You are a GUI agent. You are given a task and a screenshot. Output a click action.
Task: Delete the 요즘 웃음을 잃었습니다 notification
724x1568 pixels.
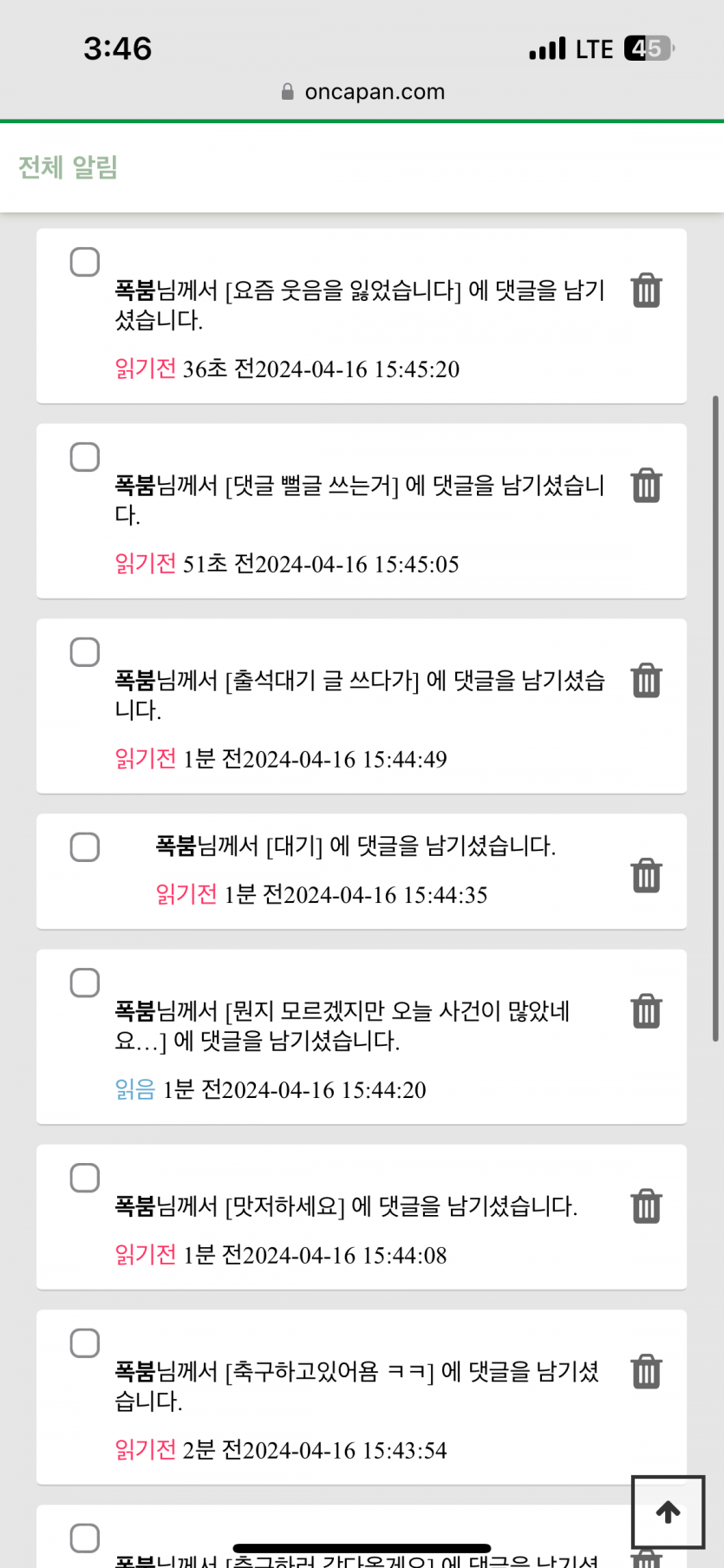tap(646, 291)
